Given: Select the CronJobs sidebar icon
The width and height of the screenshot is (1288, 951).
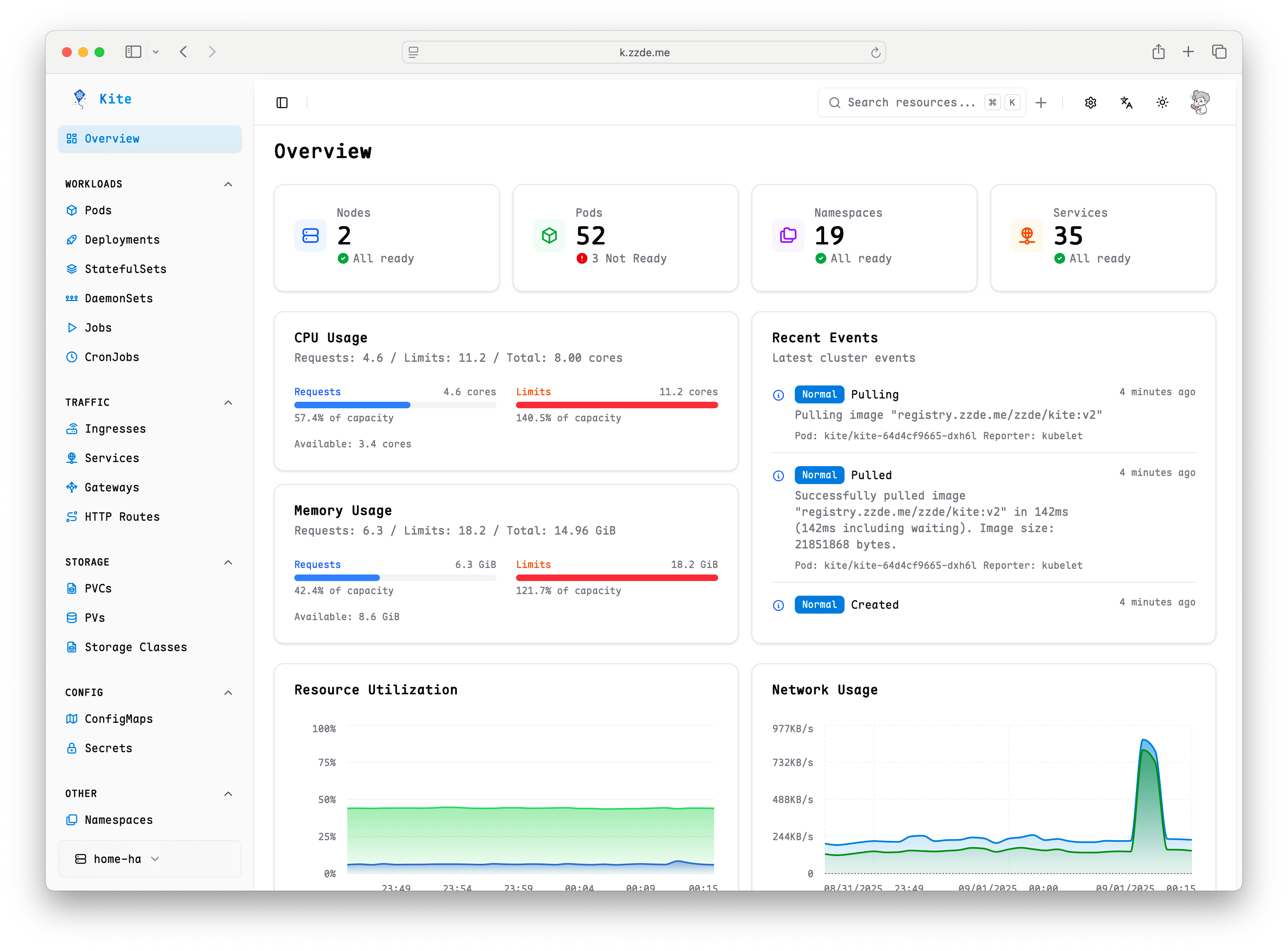Looking at the screenshot, I should point(71,357).
